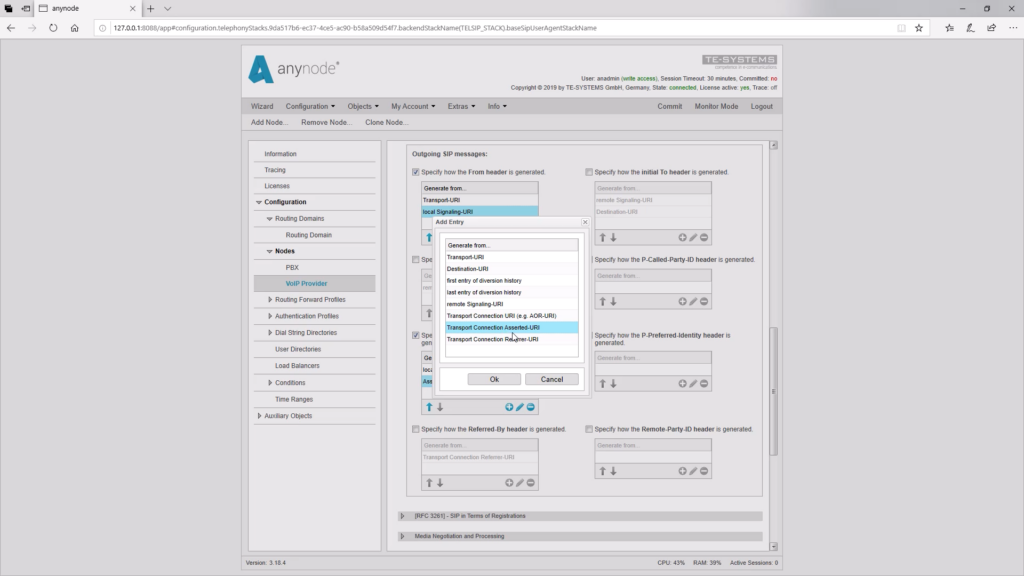Screen dimensions: 1024x576
Task: Collapse the Nodes tree node
Action: (x=270, y=251)
